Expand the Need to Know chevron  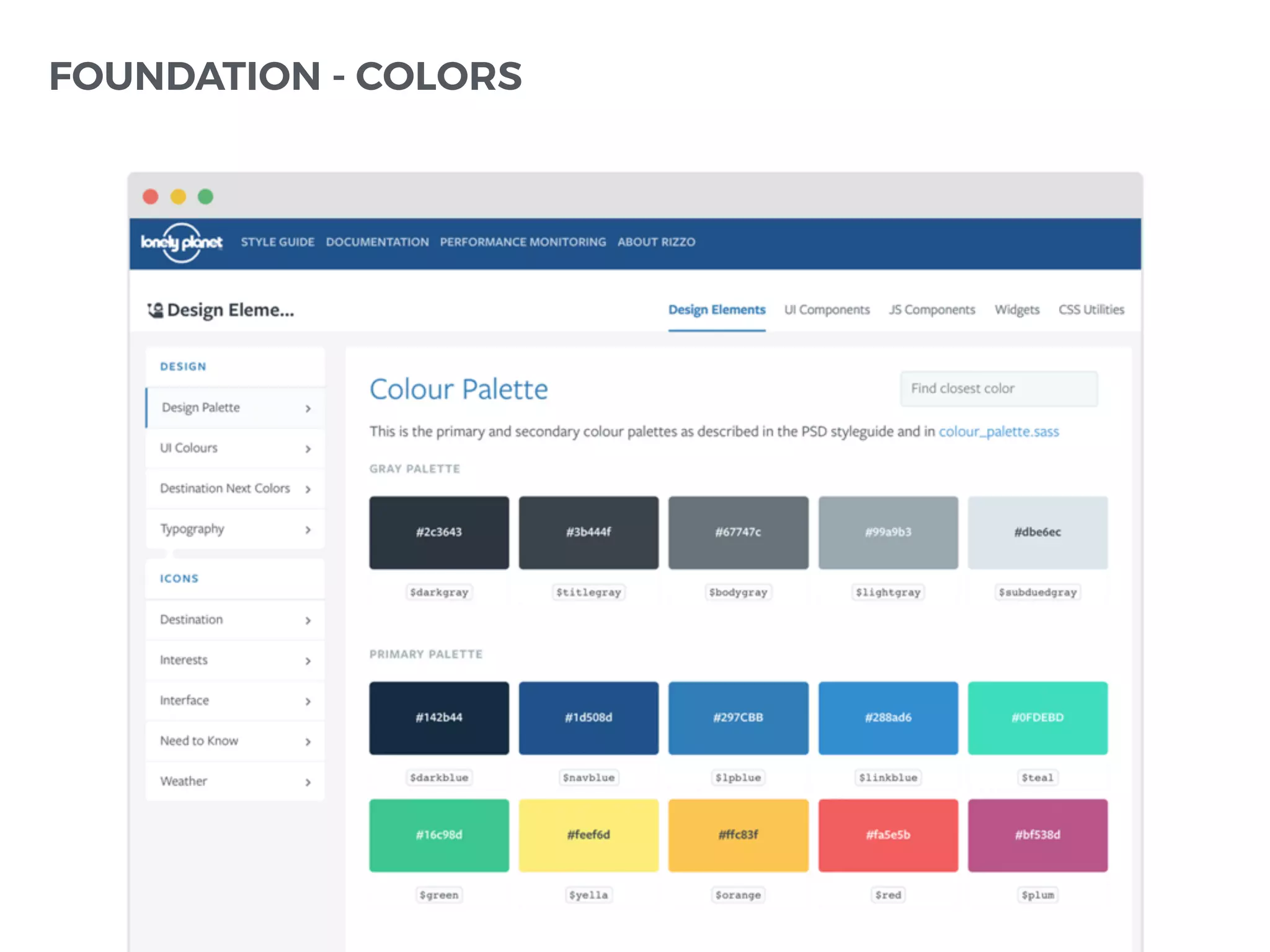click(x=308, y=742)
